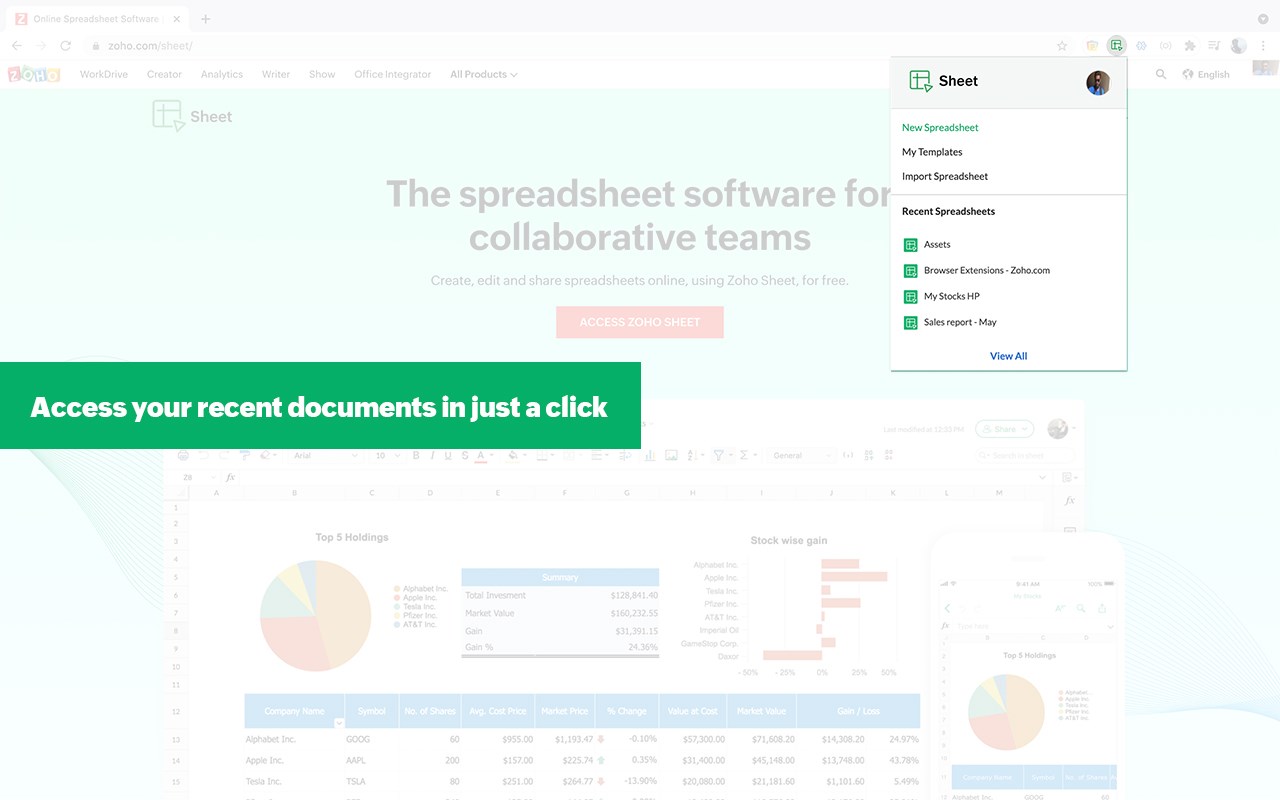Click the Sheet logo in the popup header
1280x800 pixels.
point(943,81)
